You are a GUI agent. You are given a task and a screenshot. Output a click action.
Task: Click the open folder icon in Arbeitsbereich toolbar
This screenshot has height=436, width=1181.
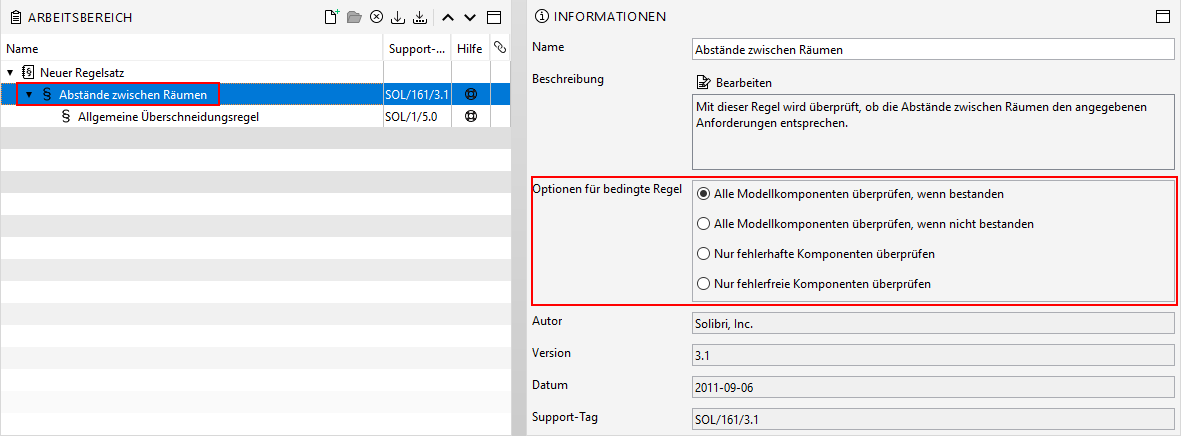click(354, 17)
